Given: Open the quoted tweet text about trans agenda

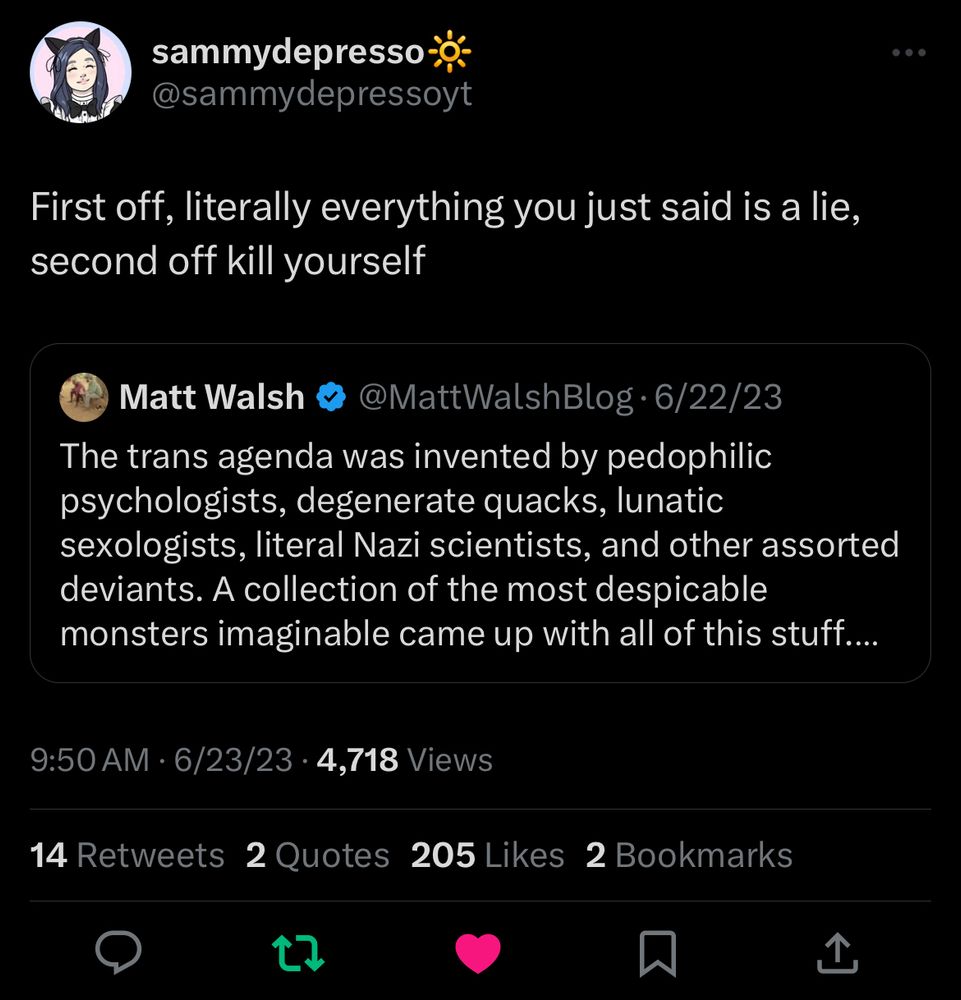Looking at the screenshot, I should (480, 545).
